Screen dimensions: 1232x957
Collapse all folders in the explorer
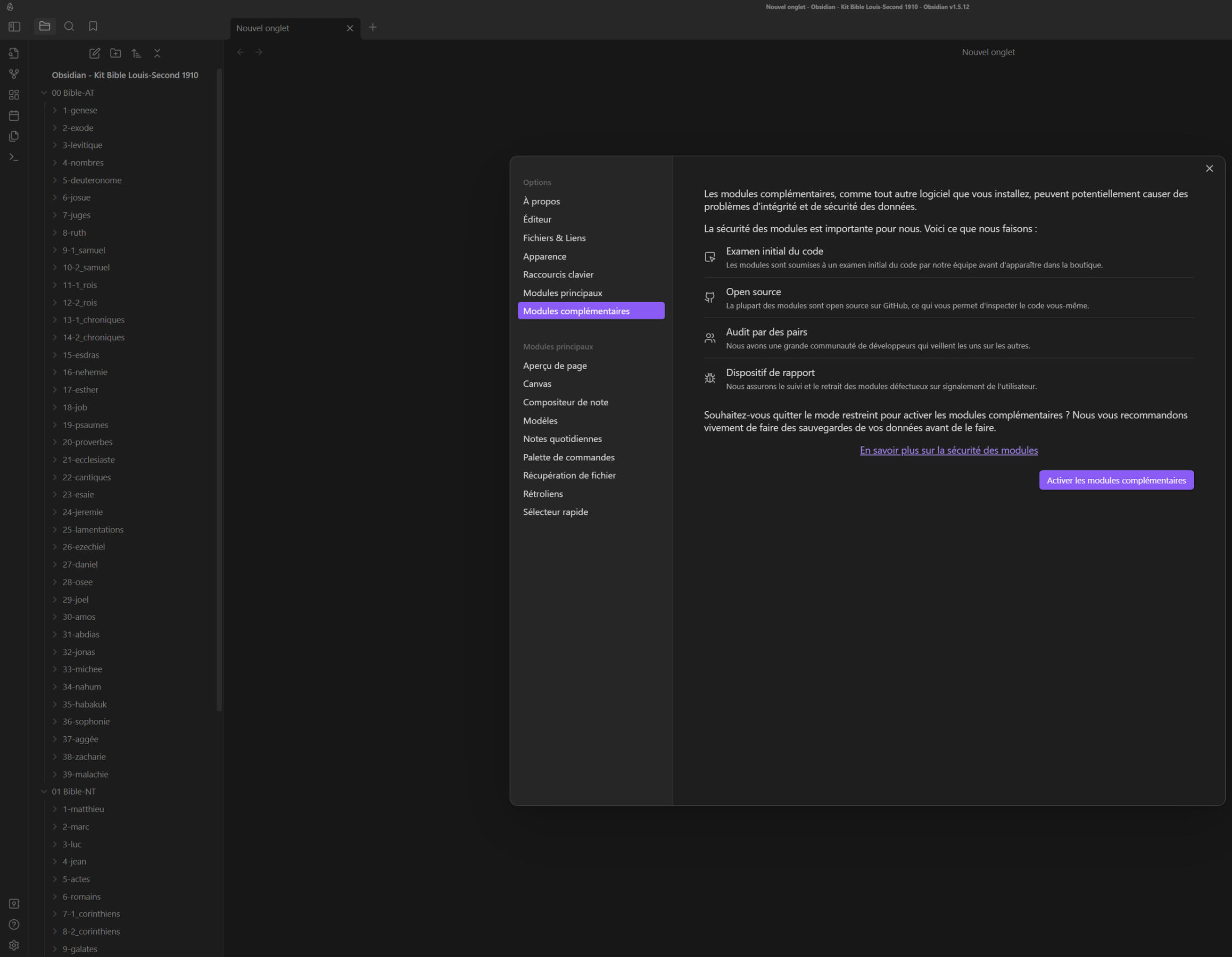coord(158,53)
